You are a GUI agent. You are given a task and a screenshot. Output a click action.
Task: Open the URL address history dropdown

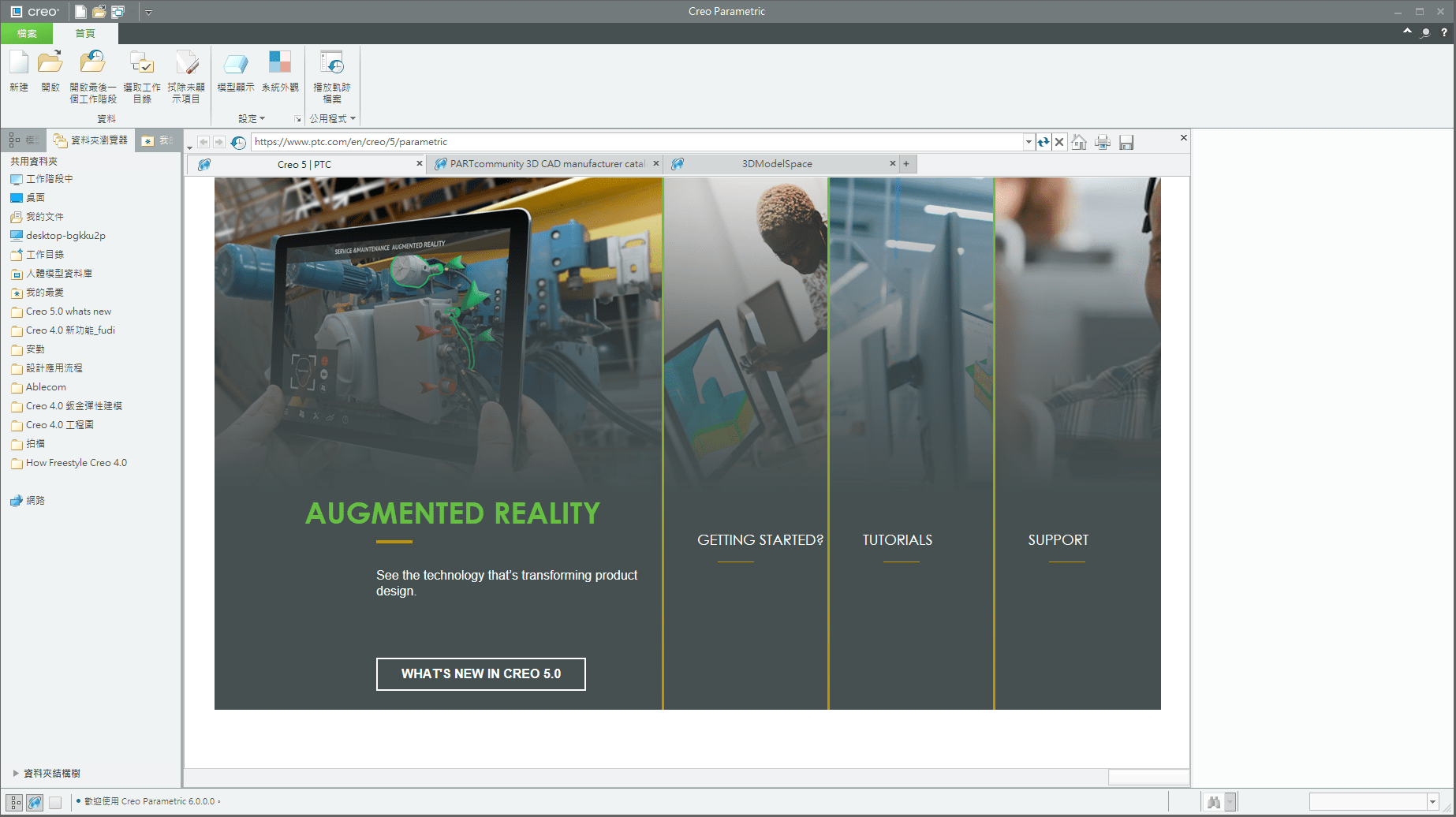(1029, 142)
